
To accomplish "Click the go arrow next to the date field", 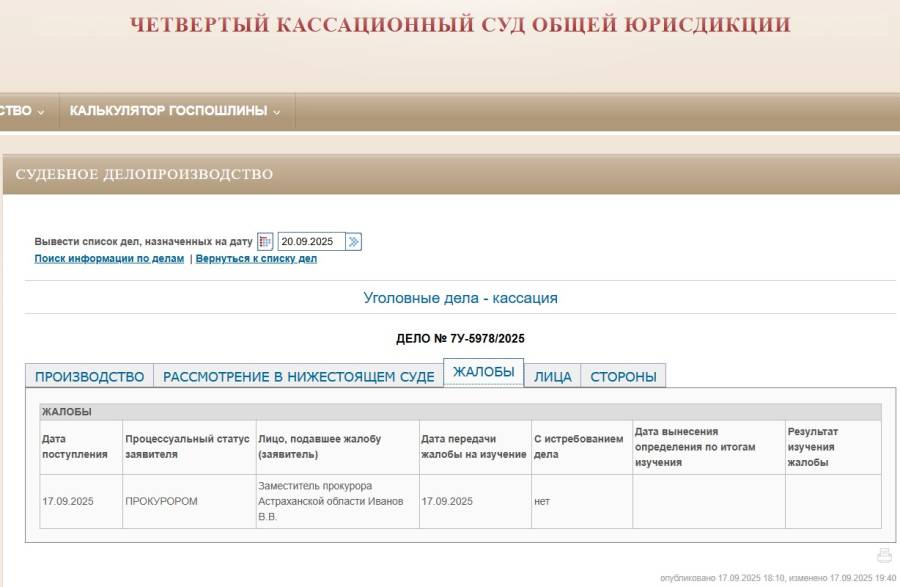I will pyautogui.click(x=354, y=242).
